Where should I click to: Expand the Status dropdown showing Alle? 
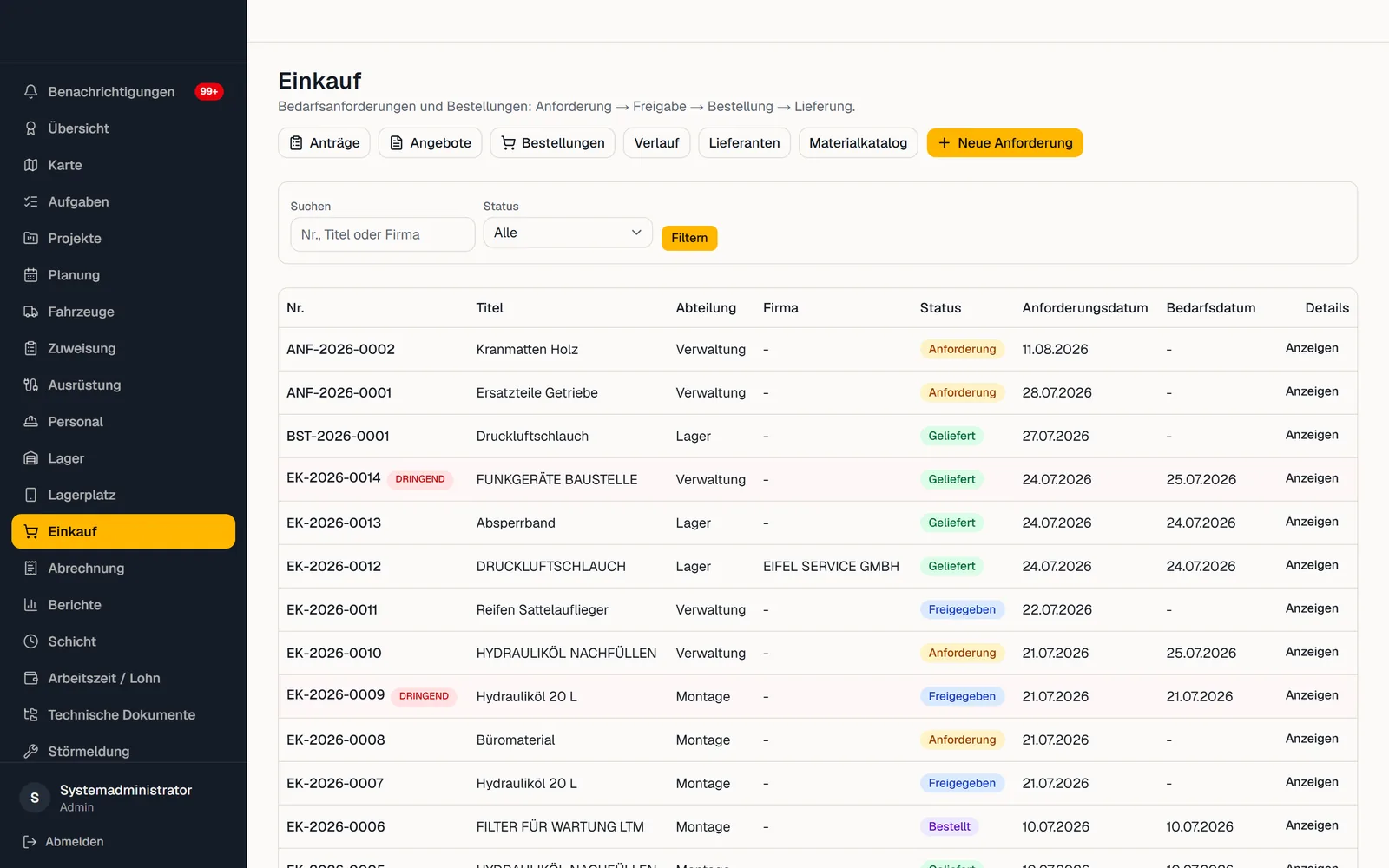(568, 233)
